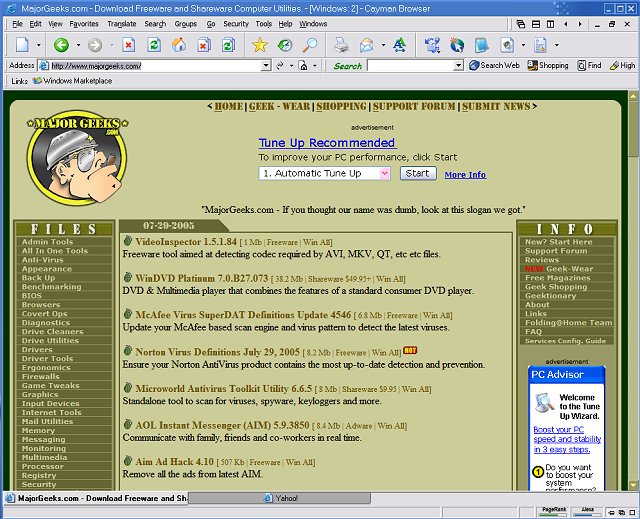
Task: Open the Tune Up Recommended link
Action: point(327,143)
